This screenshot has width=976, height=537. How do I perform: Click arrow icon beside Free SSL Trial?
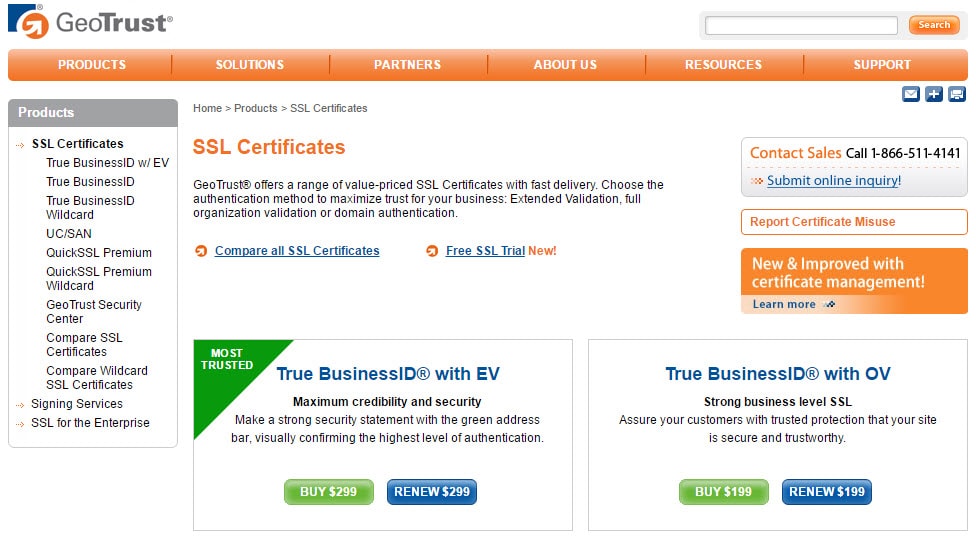(x=432, y=251)
